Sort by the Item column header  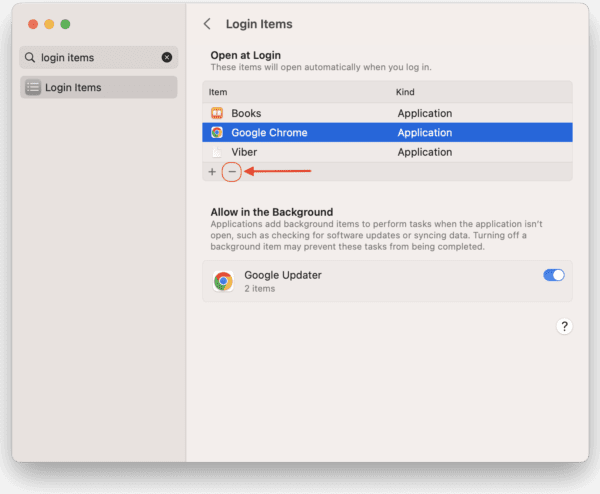[218, 92]
